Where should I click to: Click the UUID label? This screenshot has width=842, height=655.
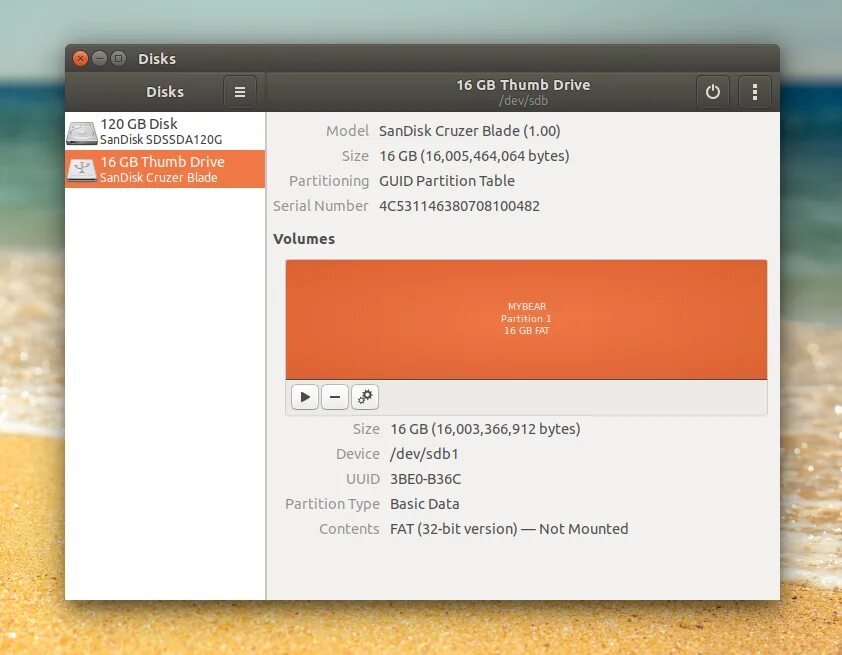coord(363,479)
